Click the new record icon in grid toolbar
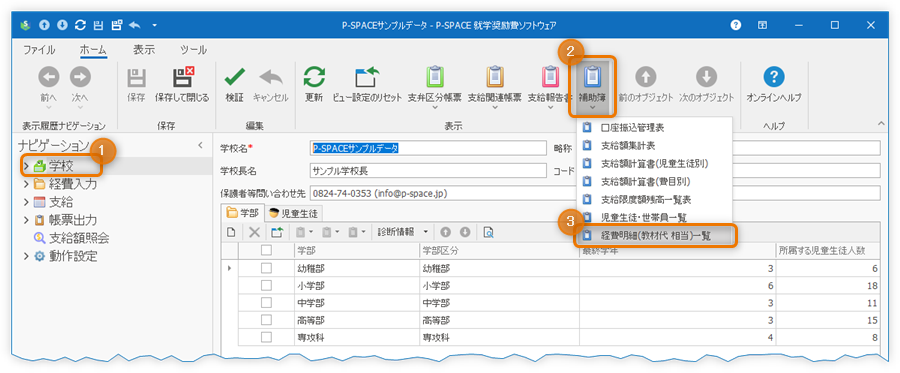The width and height of the screenshot is (900, 373). click(231, 232)
